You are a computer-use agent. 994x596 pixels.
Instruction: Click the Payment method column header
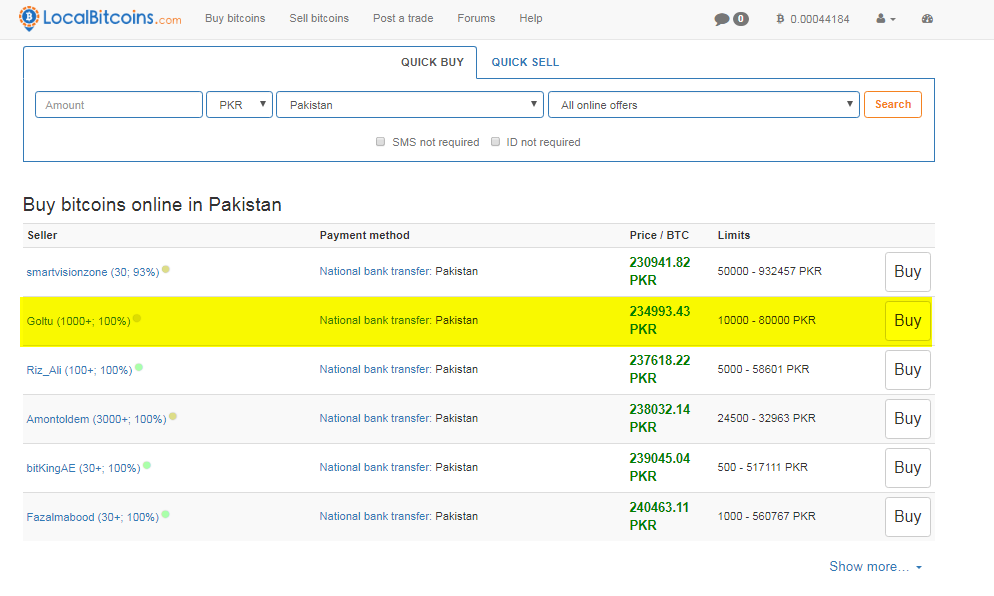point(365,235)
